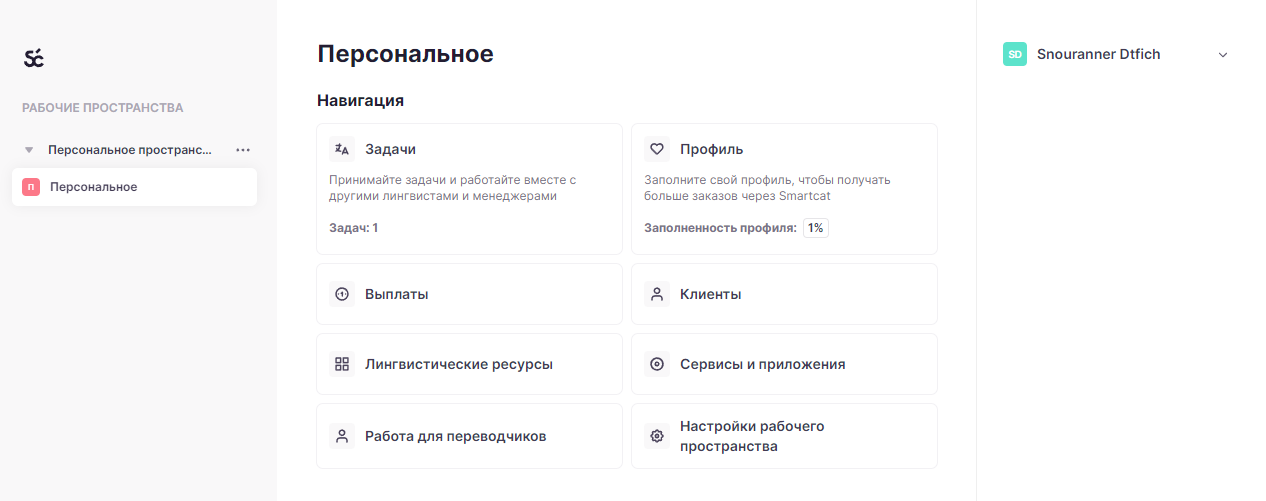The image size is (1266, 501).
Task: Click the grid icon beside Лингвистические ресурсы
Action: pyautogui.click(x=342, y=364)
